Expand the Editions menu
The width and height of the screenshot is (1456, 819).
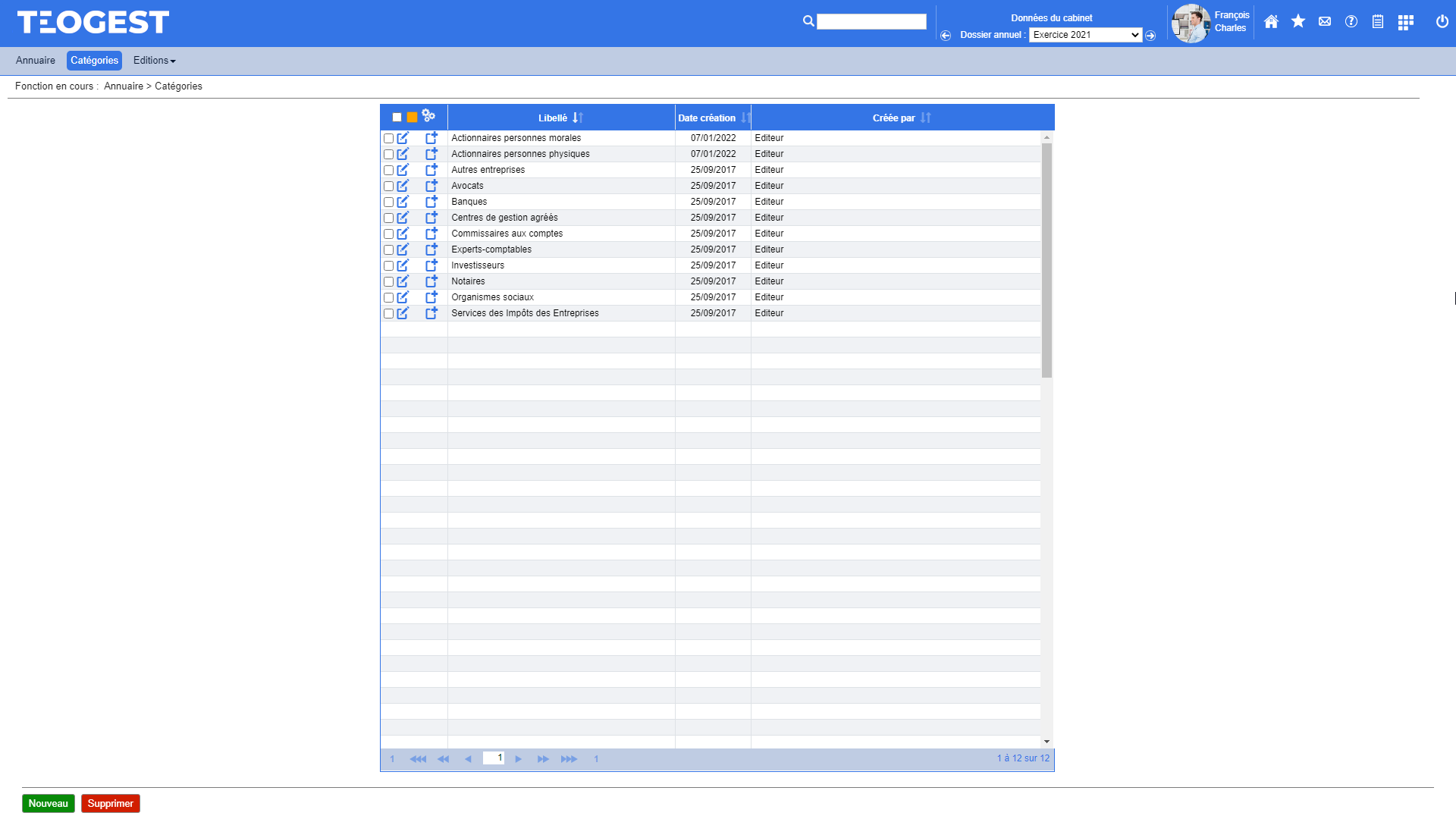coord(153,60)
